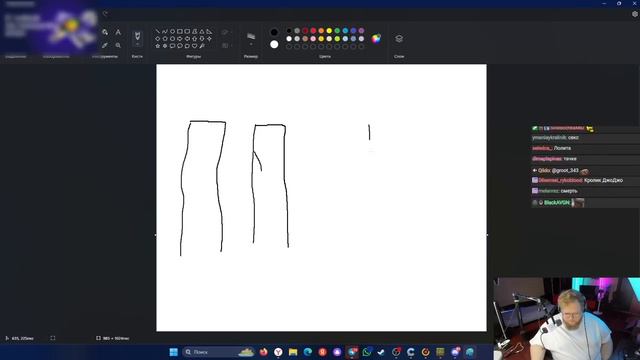Choose the Right arrow shape

[180, 38]
